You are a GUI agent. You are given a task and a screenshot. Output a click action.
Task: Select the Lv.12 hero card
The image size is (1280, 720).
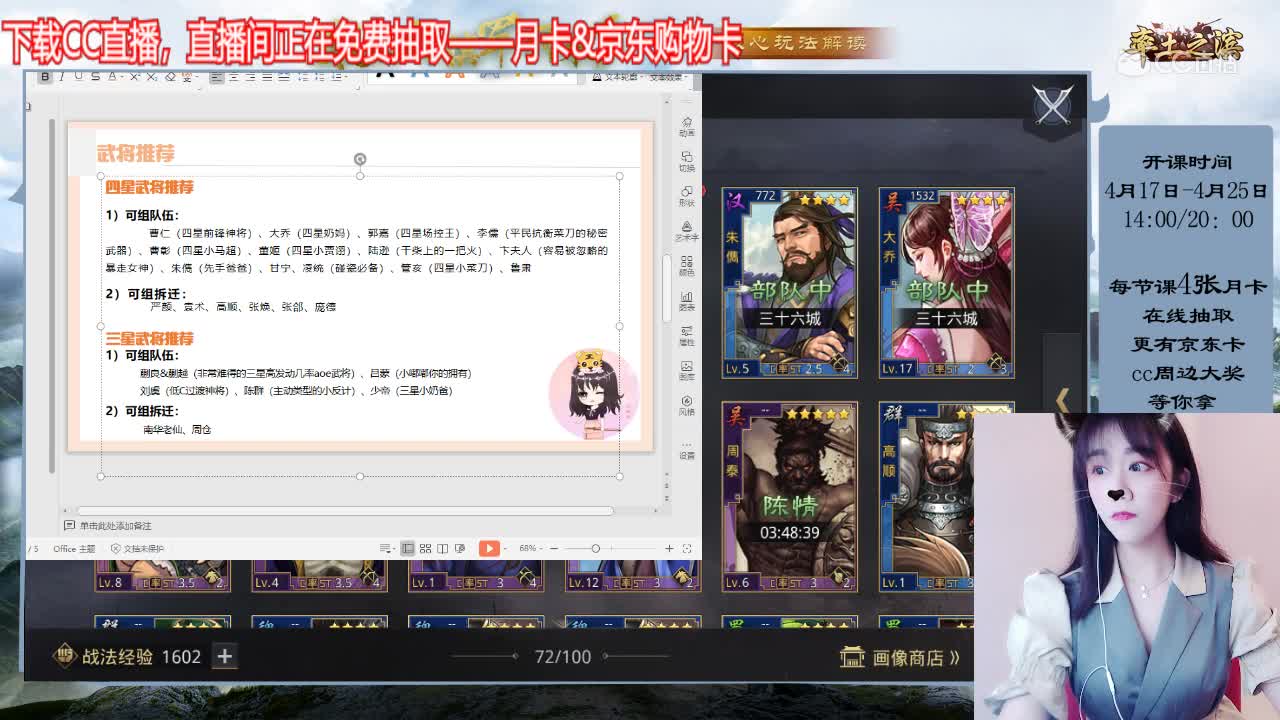(633, 576)
